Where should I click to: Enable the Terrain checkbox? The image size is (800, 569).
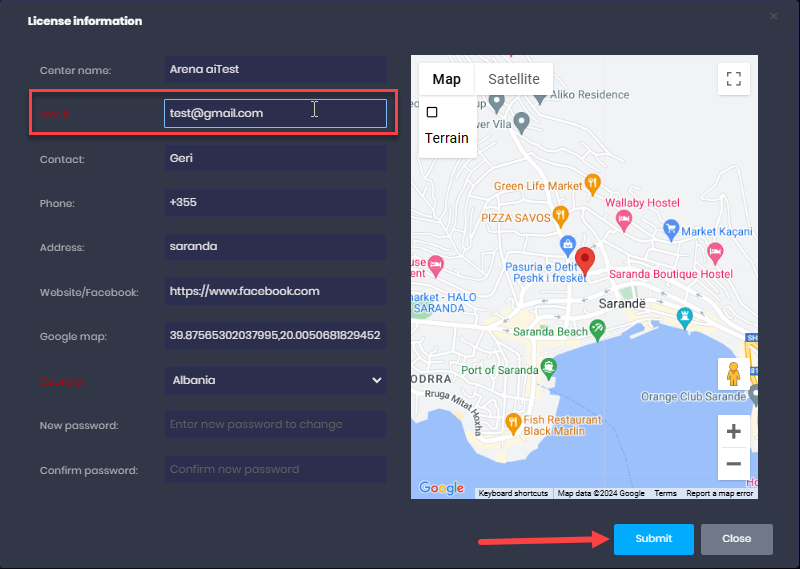pos(432,113)
